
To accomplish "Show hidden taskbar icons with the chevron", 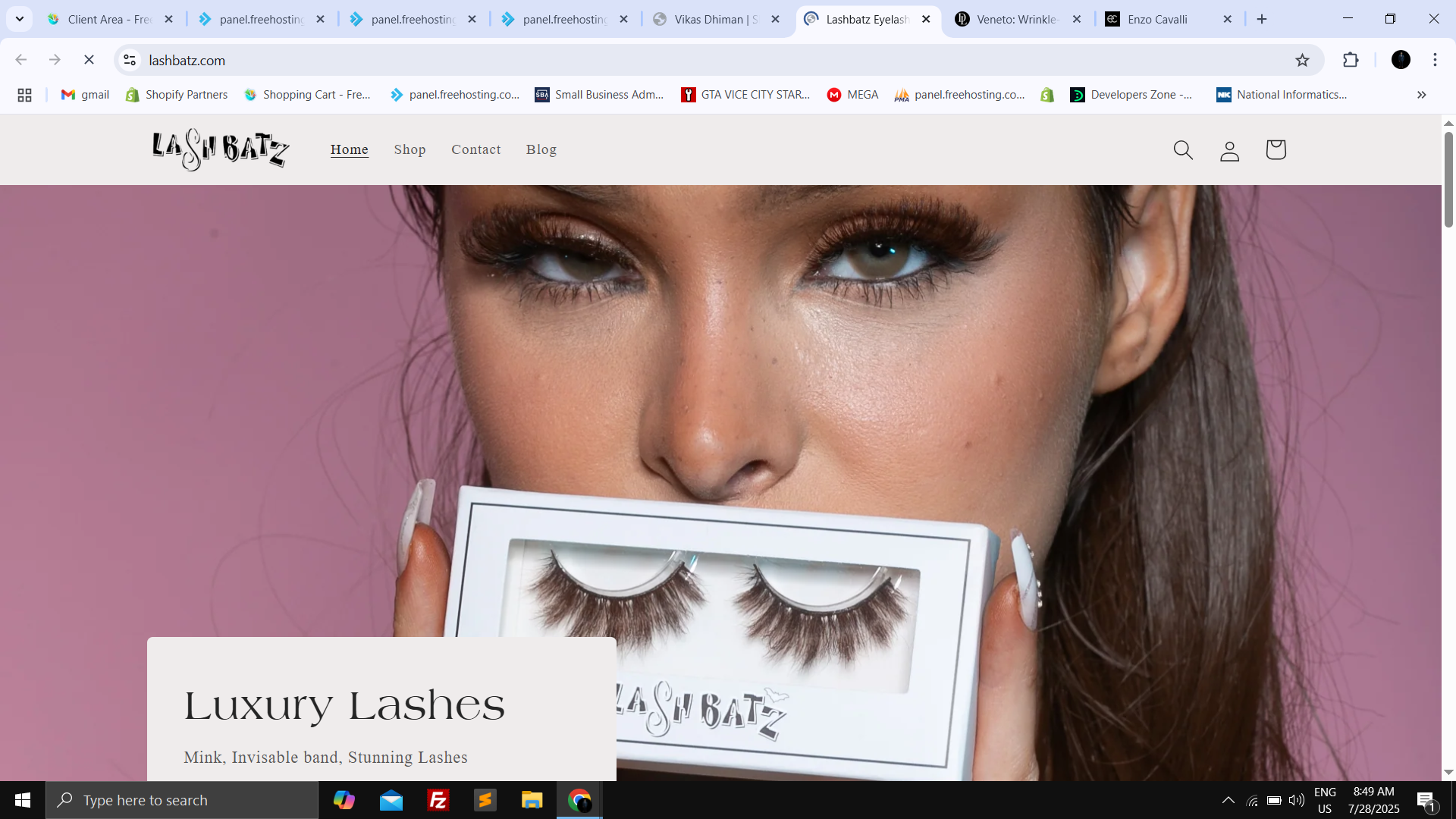I will coord(1228,800).
